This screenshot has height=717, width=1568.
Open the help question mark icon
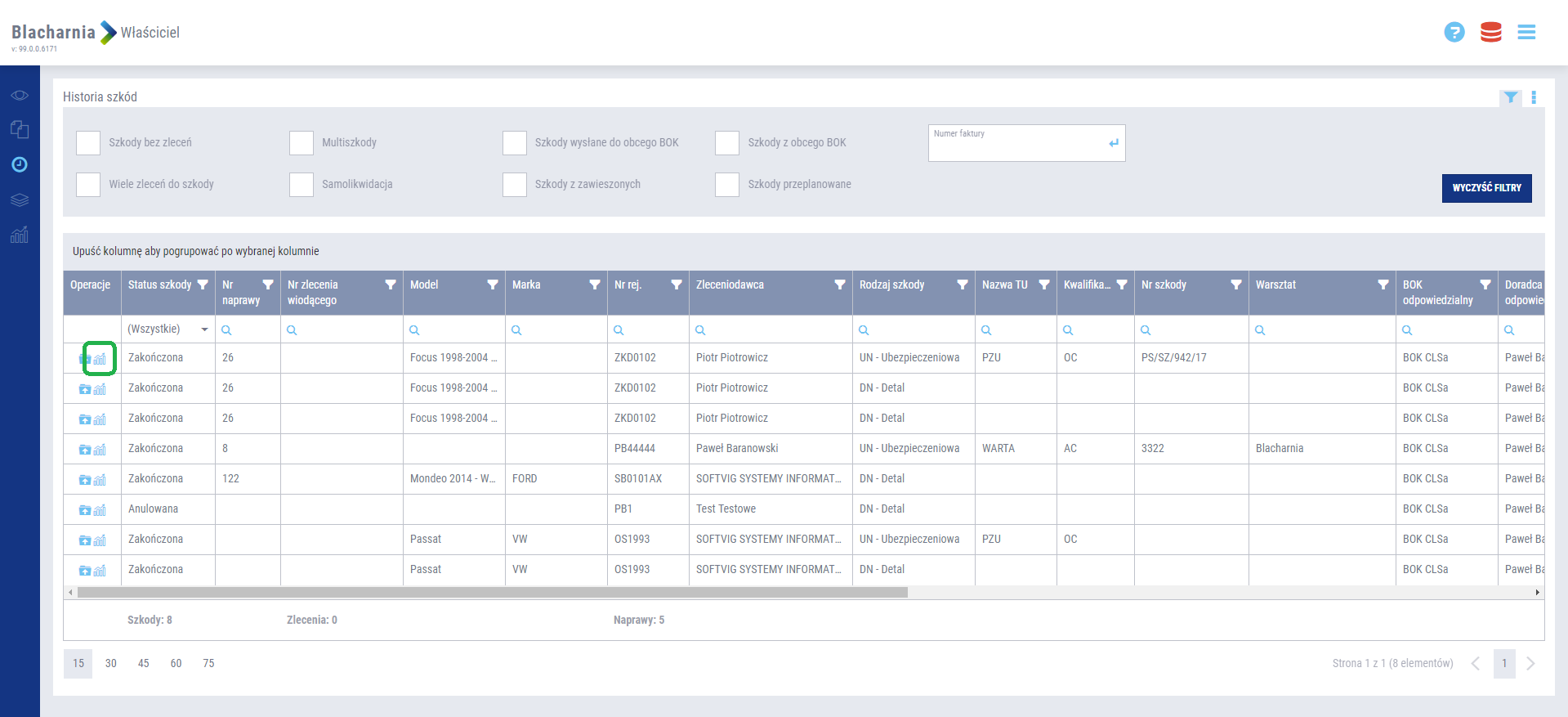coord(1454,32)
